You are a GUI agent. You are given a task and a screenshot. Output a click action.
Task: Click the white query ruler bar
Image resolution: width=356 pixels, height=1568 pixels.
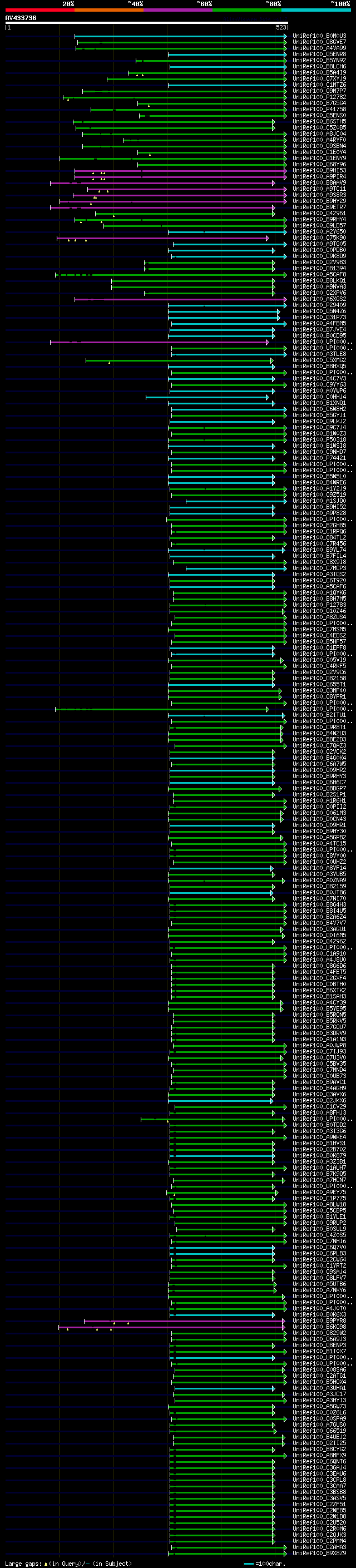(147, 23)
